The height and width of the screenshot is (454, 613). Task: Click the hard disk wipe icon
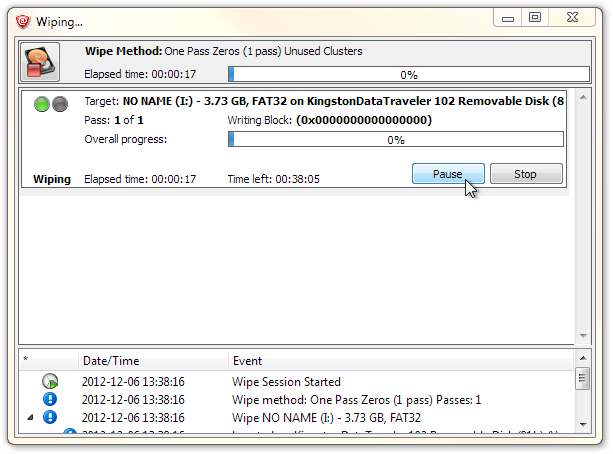pos(40,63)
